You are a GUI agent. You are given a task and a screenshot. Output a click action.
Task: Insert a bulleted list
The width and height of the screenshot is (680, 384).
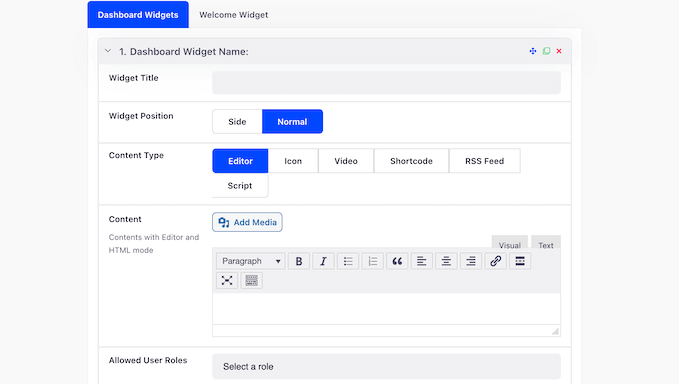(x=348, y=261)
